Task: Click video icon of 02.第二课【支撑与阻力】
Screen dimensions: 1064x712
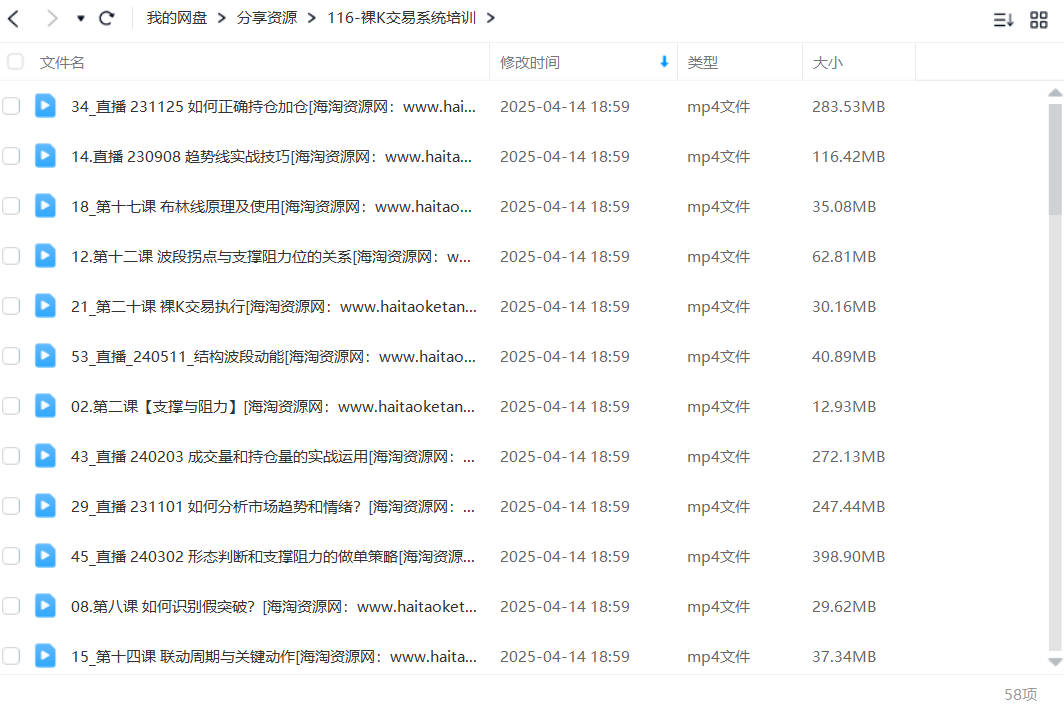Action: [45, 406]
